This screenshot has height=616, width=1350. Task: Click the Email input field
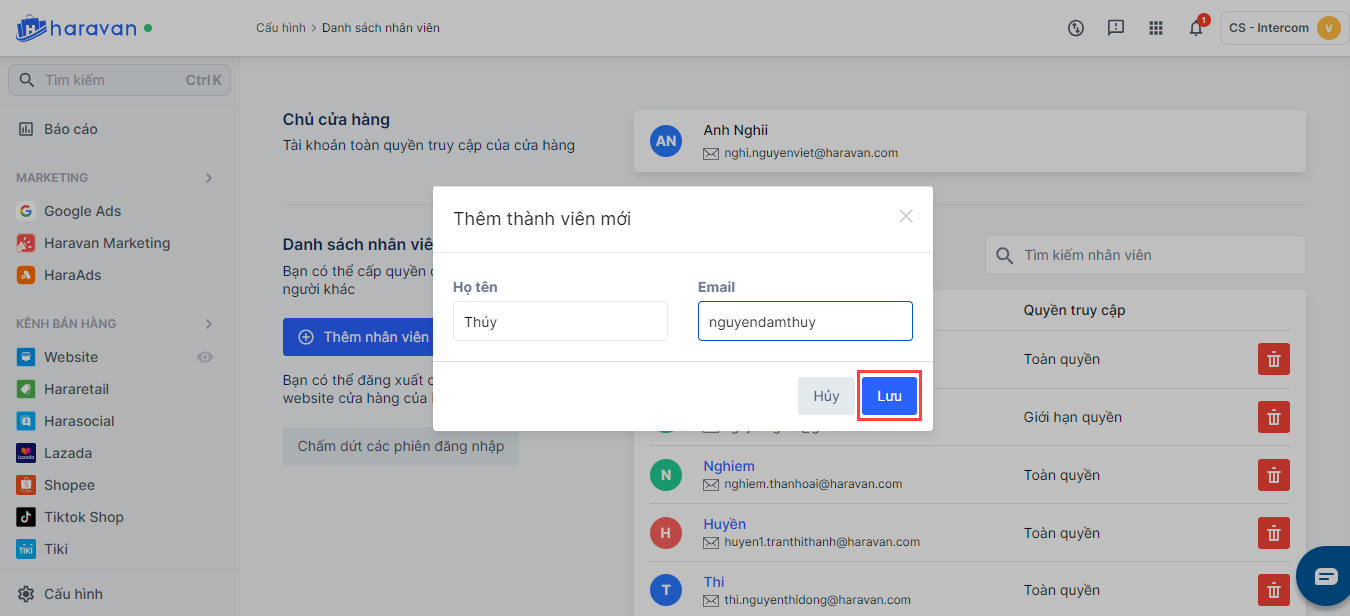pos(805,321)
